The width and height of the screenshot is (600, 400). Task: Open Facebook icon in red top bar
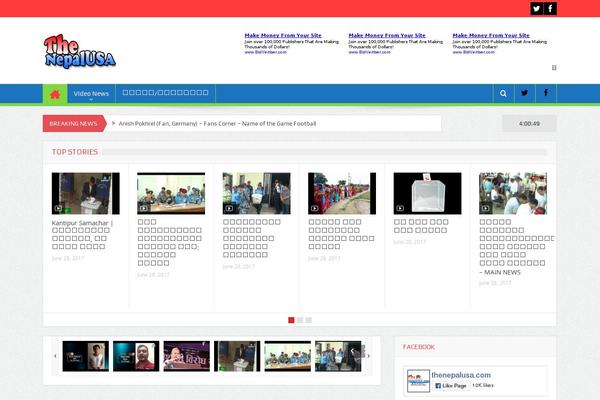click(x=550, y=8)
